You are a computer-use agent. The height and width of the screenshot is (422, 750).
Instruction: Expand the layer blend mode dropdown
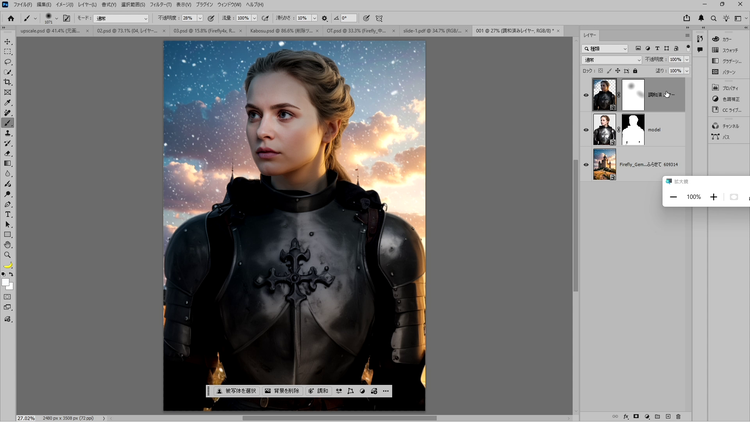coord(612,59)
